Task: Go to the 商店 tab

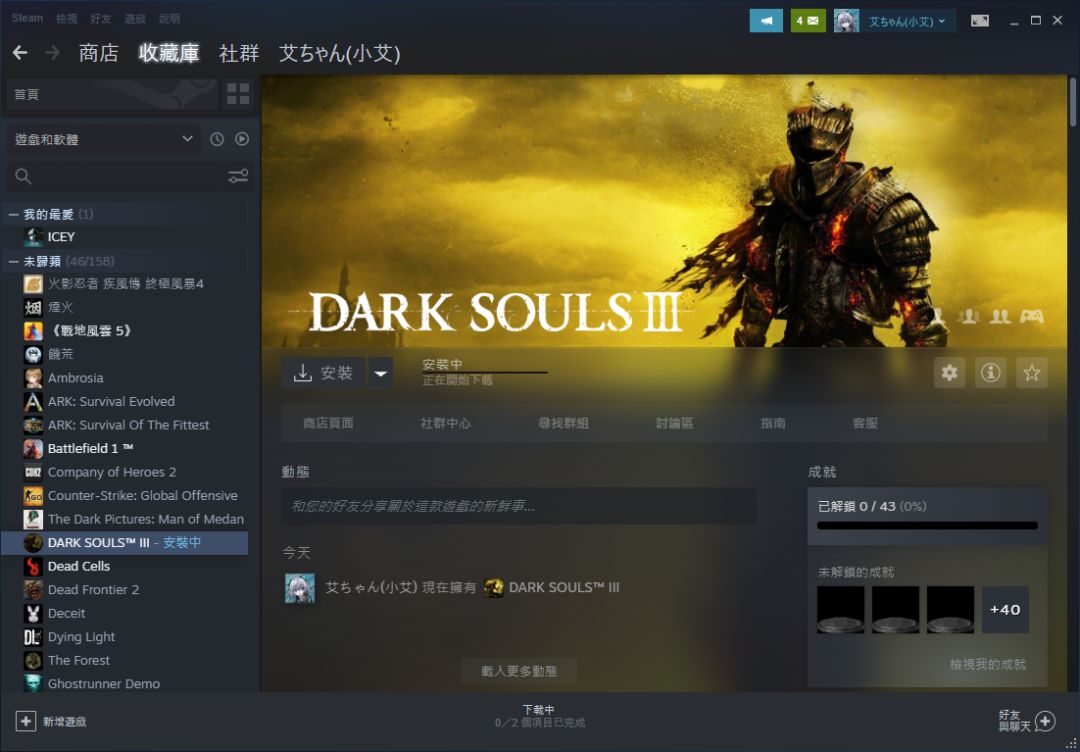Action: [98, 53]
